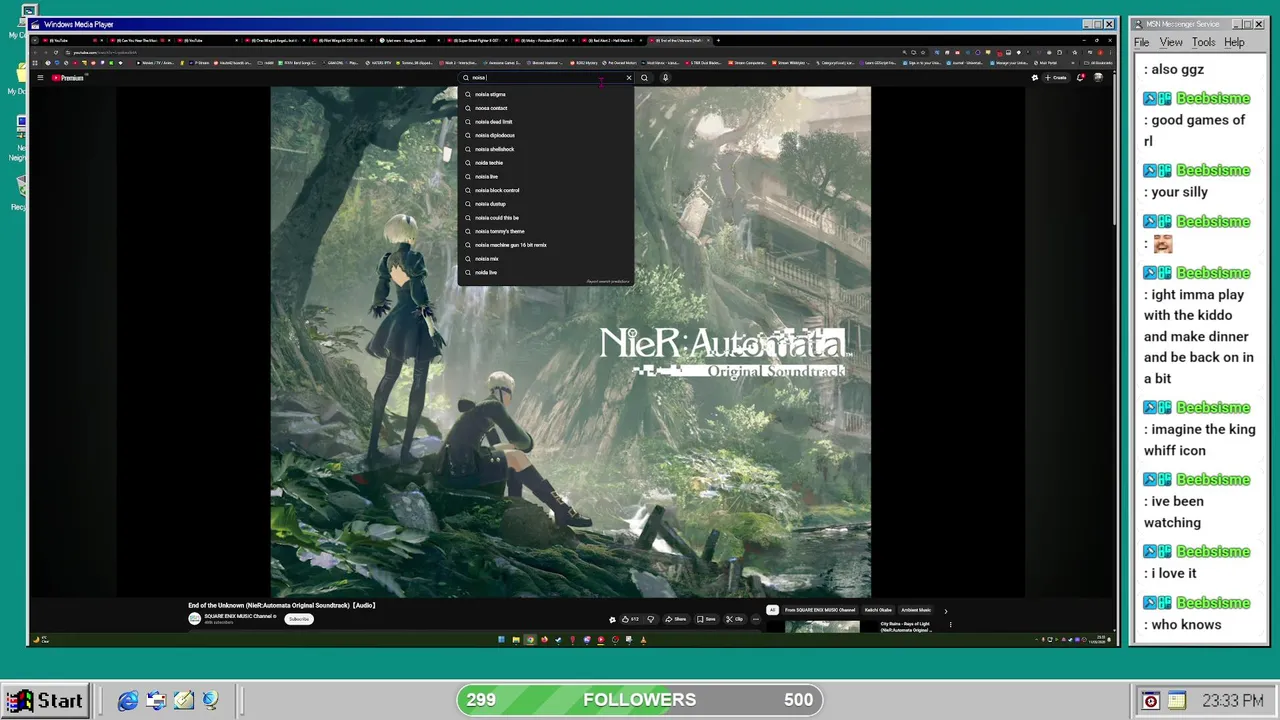1280x720 pixels.
Task: Open City Ruins - Rays of Light thumbnail
Action: point(822,627)
